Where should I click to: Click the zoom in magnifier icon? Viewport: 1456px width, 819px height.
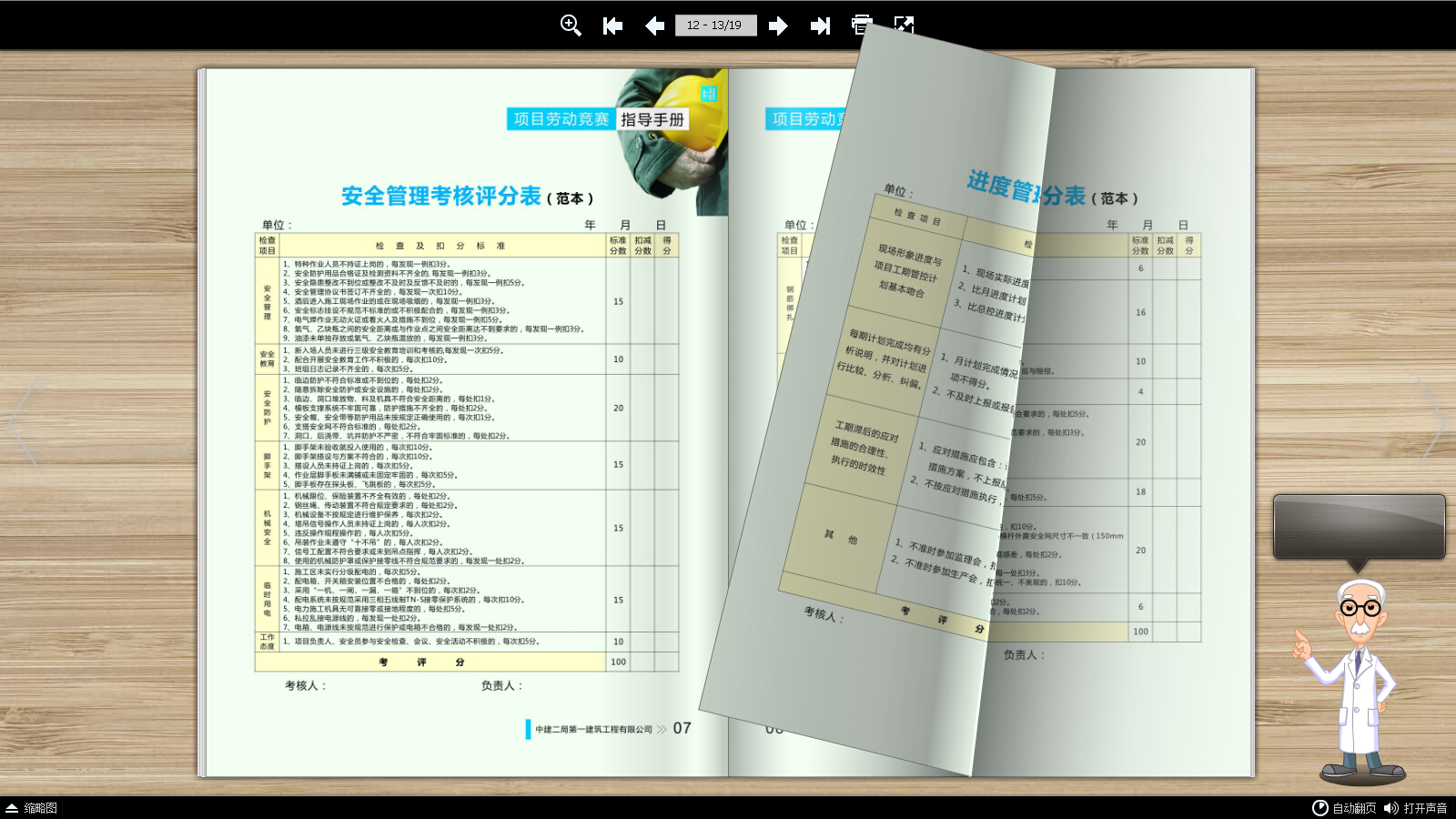pos(571,25)
